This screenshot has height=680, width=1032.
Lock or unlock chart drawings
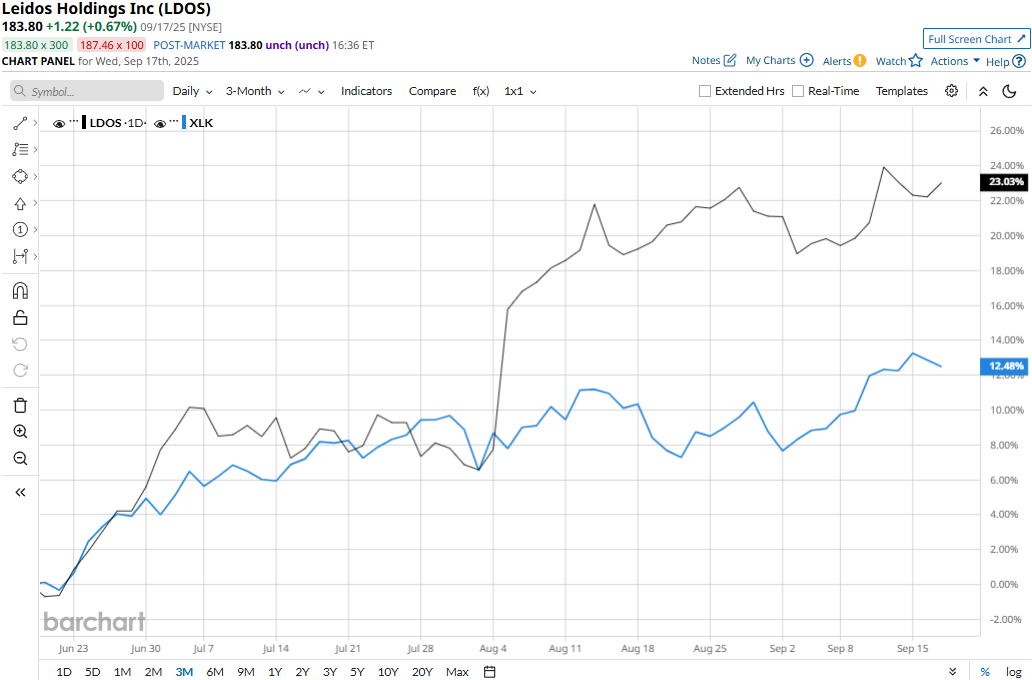(x=20, y=318)
